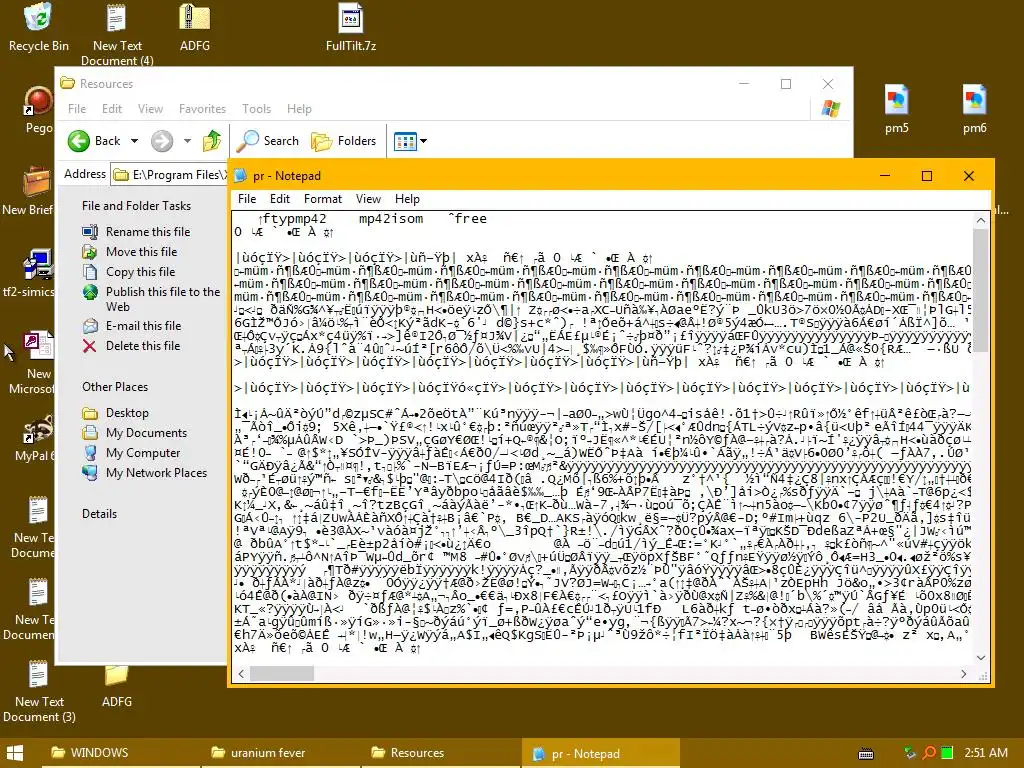Click Publish this file to the Web
Screen dimensions: 1024x768
[163, 299]
